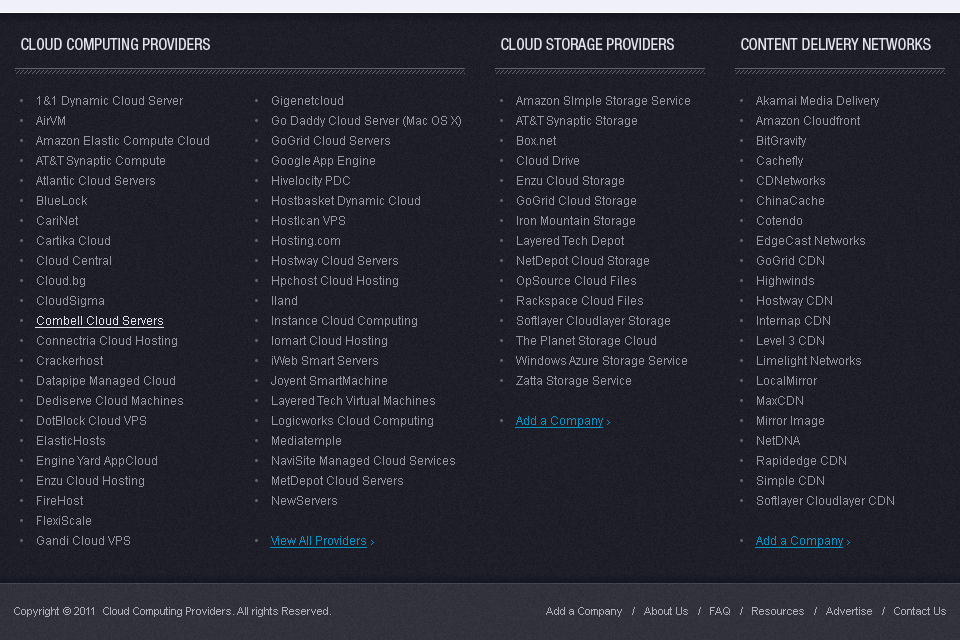The image size is (960, 640).
Task: Click Add a Company under Content Delivery Networks
Action: (798, 540)
